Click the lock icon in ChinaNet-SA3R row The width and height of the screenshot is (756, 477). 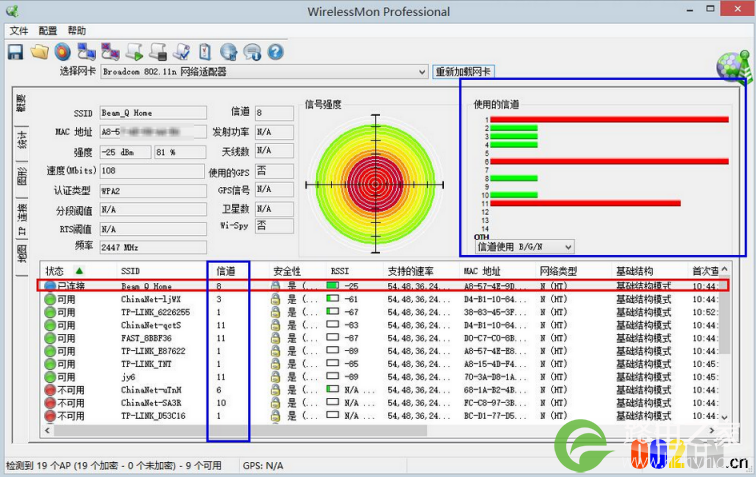[275, 403]
